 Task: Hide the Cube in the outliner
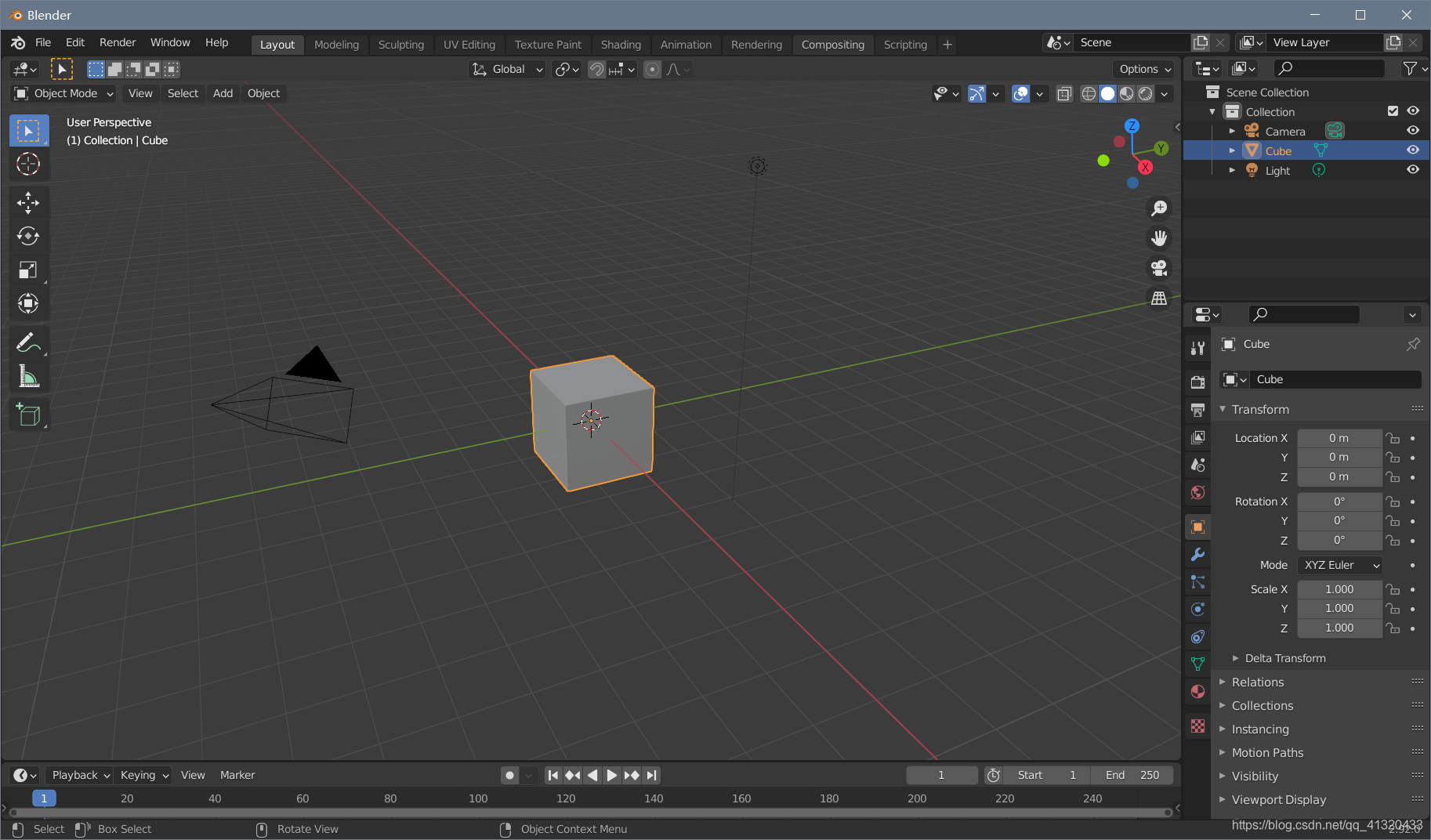pos(1413,150)
